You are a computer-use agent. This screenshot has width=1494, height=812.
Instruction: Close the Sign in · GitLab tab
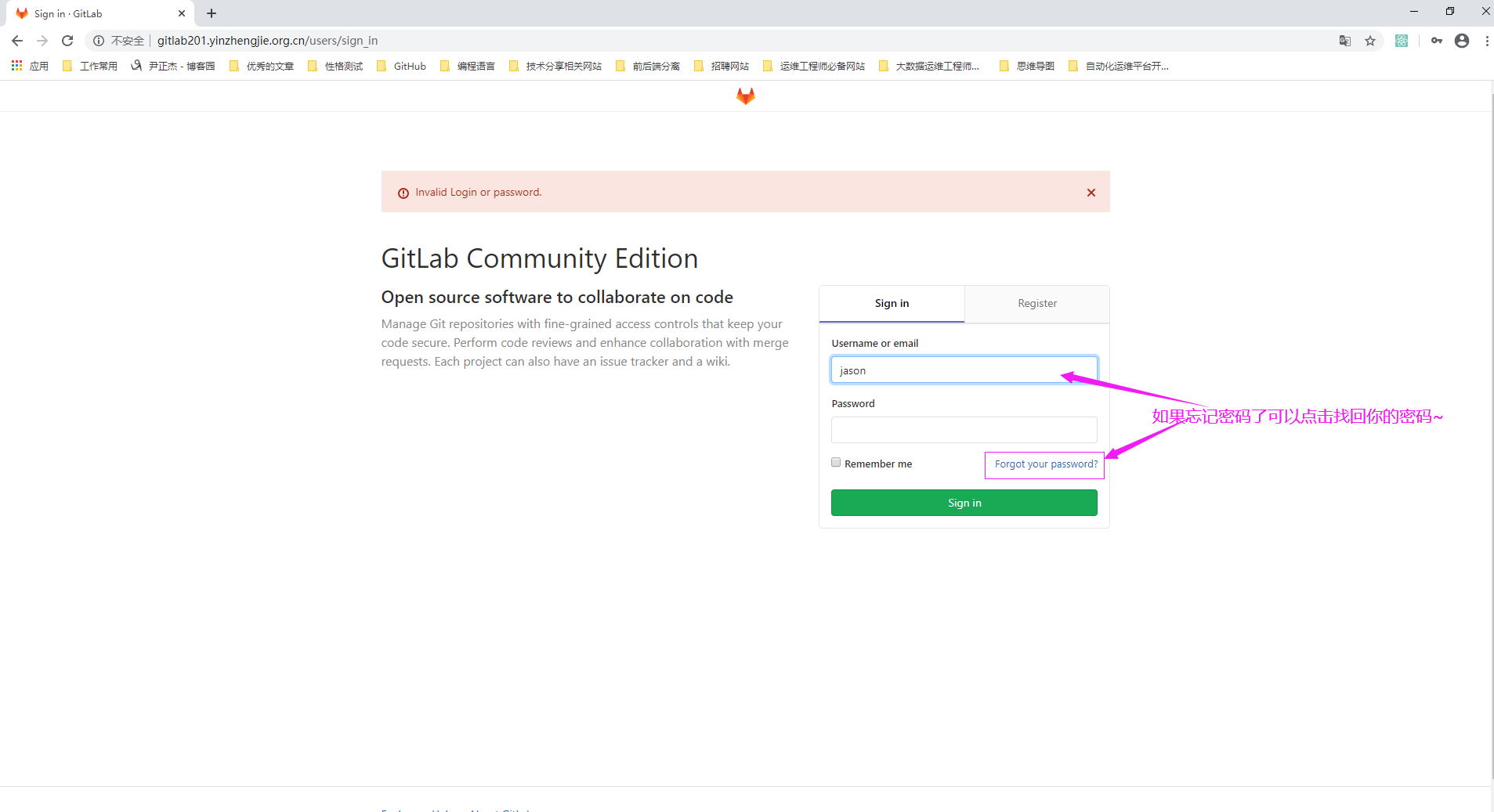182,13
